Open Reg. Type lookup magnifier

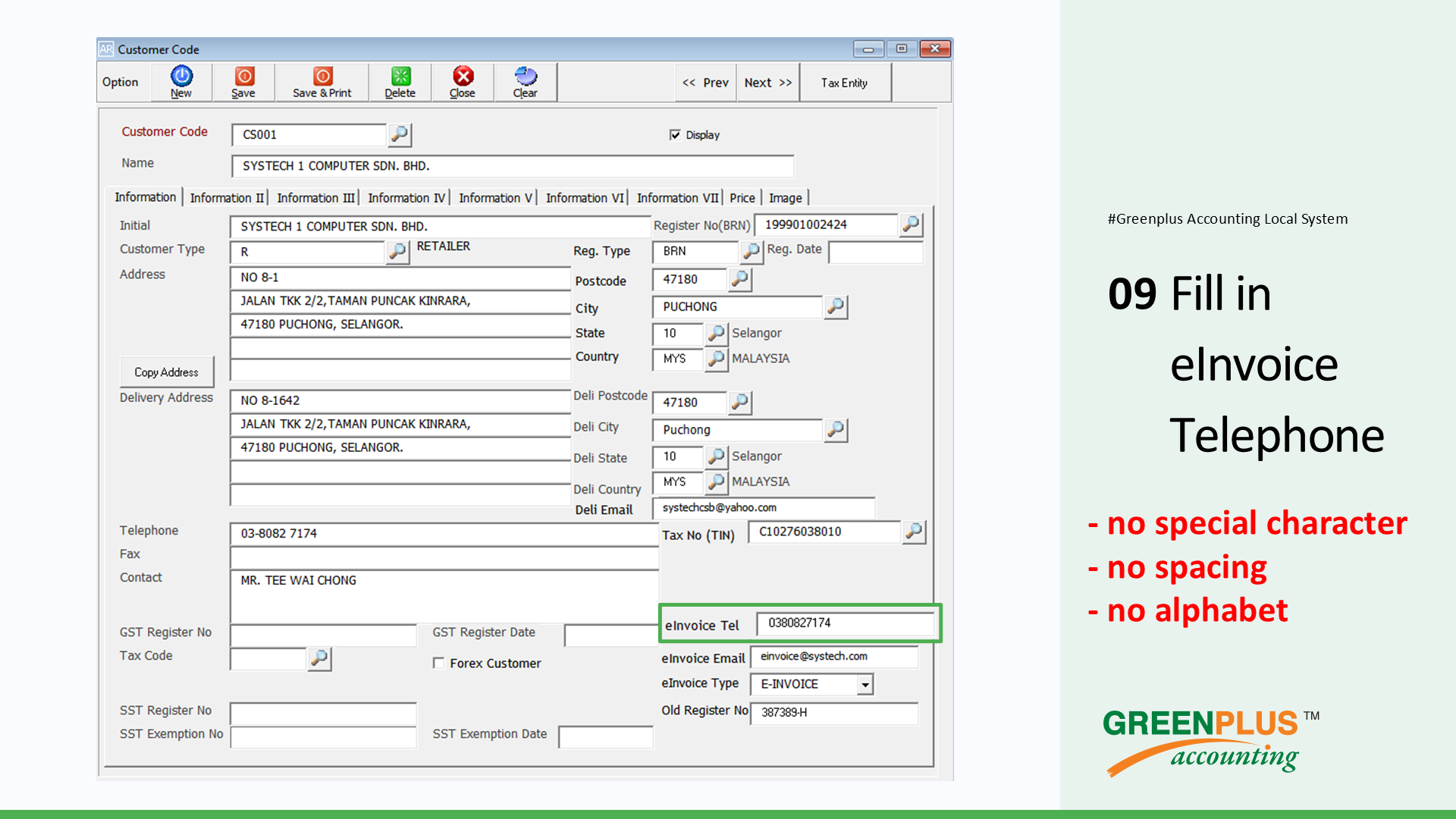click(x=751, y=251)
